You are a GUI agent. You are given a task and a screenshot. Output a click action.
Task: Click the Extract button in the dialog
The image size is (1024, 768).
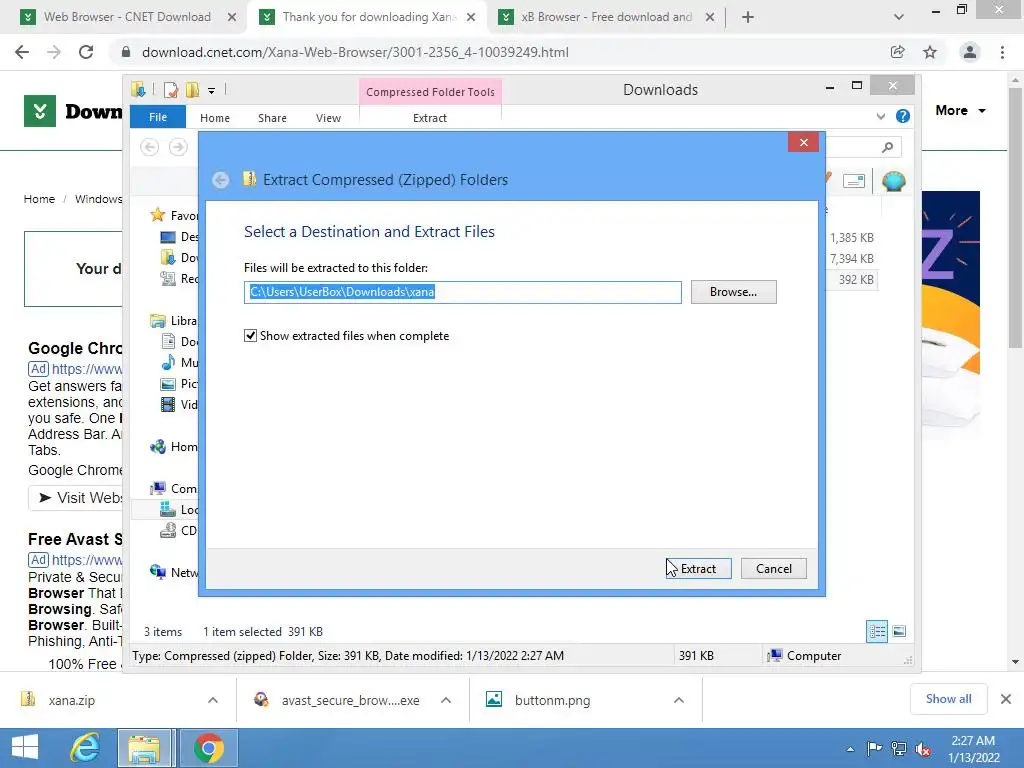698,569
